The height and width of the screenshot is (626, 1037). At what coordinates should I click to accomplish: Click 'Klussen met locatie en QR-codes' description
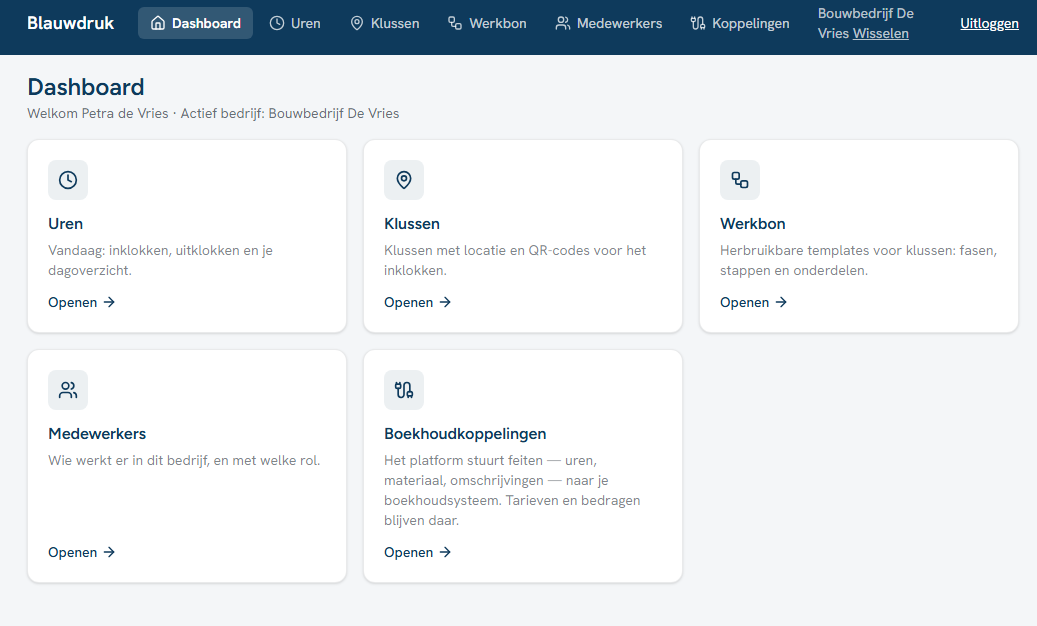(x=515, y=260)
